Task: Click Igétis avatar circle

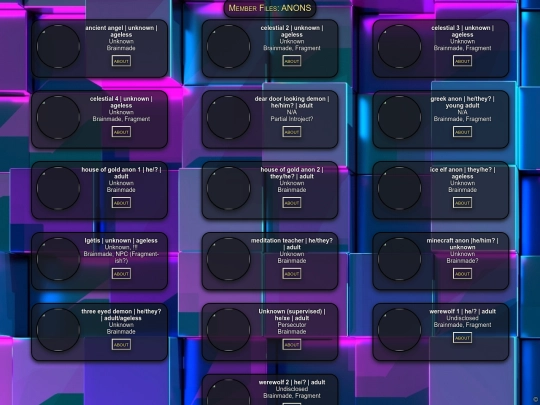Action: coord(58,259)
